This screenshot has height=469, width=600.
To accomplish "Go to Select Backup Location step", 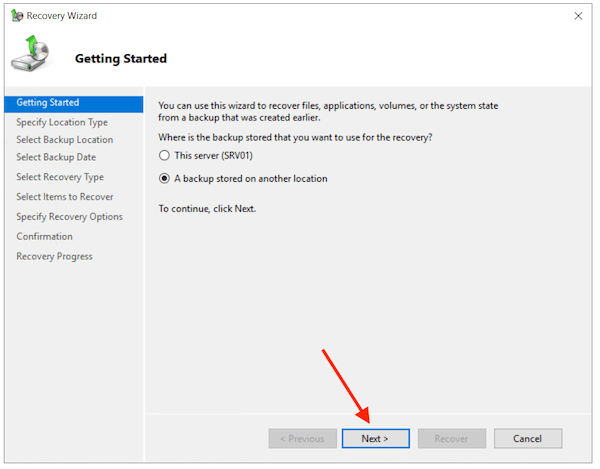I will (64, 140).
